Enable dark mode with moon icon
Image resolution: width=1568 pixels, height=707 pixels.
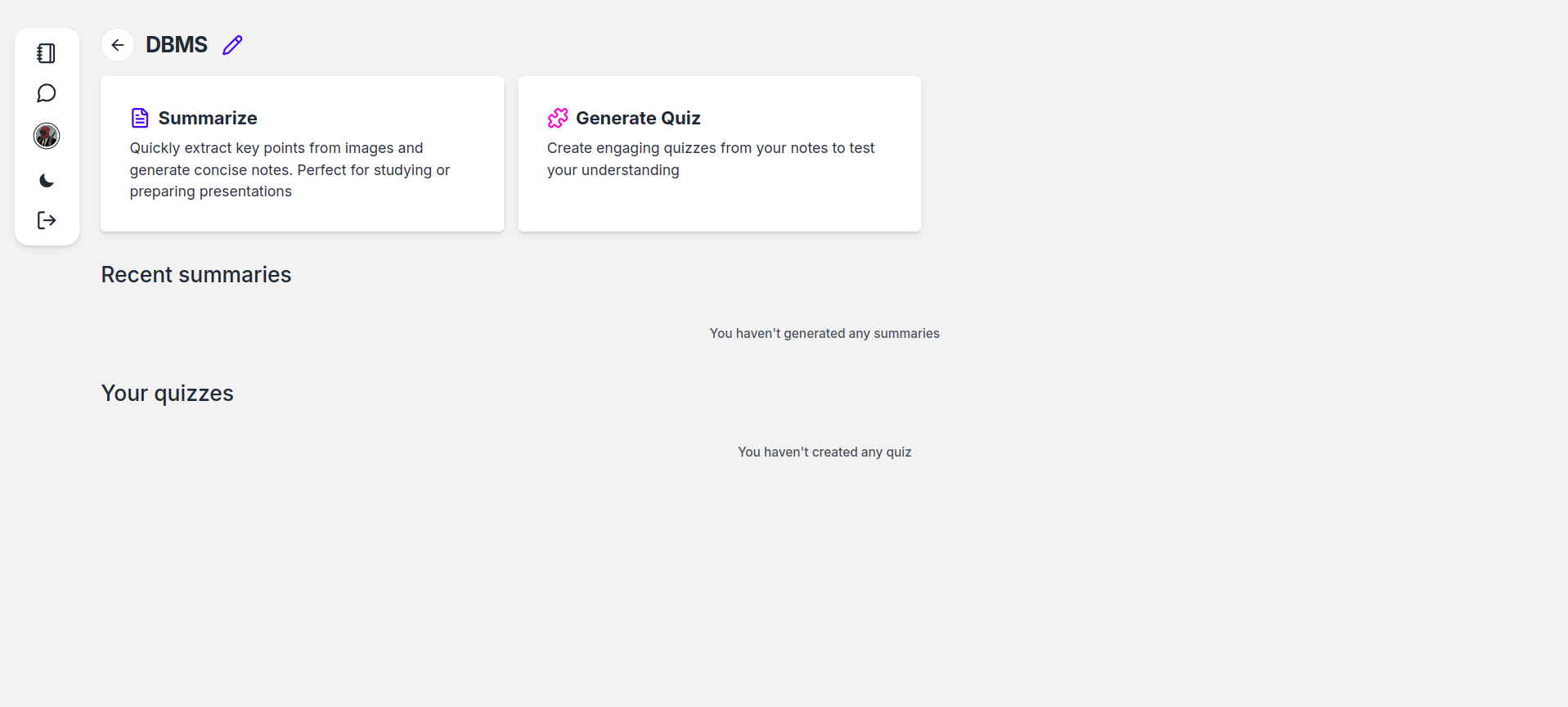click(46, 180)
